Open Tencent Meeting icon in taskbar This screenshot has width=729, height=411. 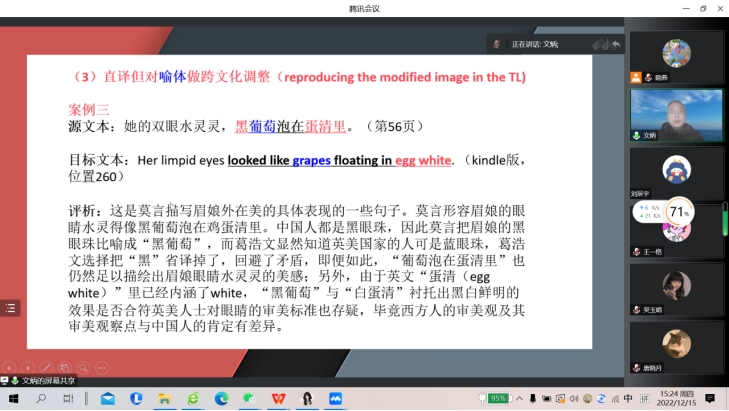pos(335,398)
